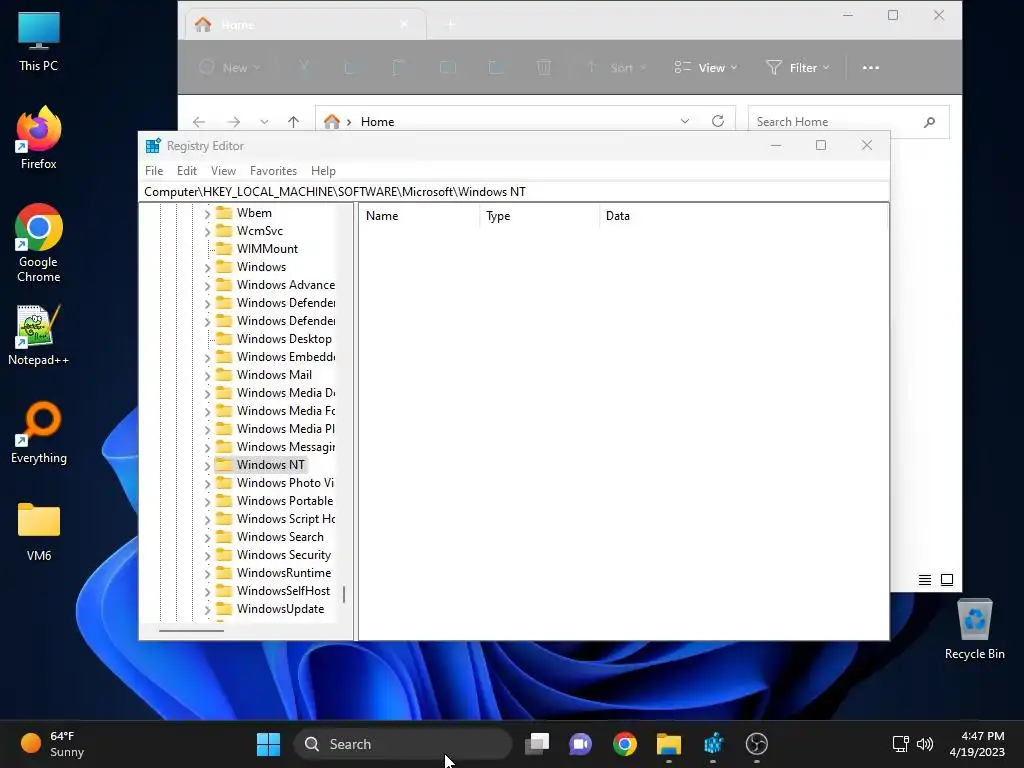Open the Edit menu in Registry Editor

coord(187,170)
